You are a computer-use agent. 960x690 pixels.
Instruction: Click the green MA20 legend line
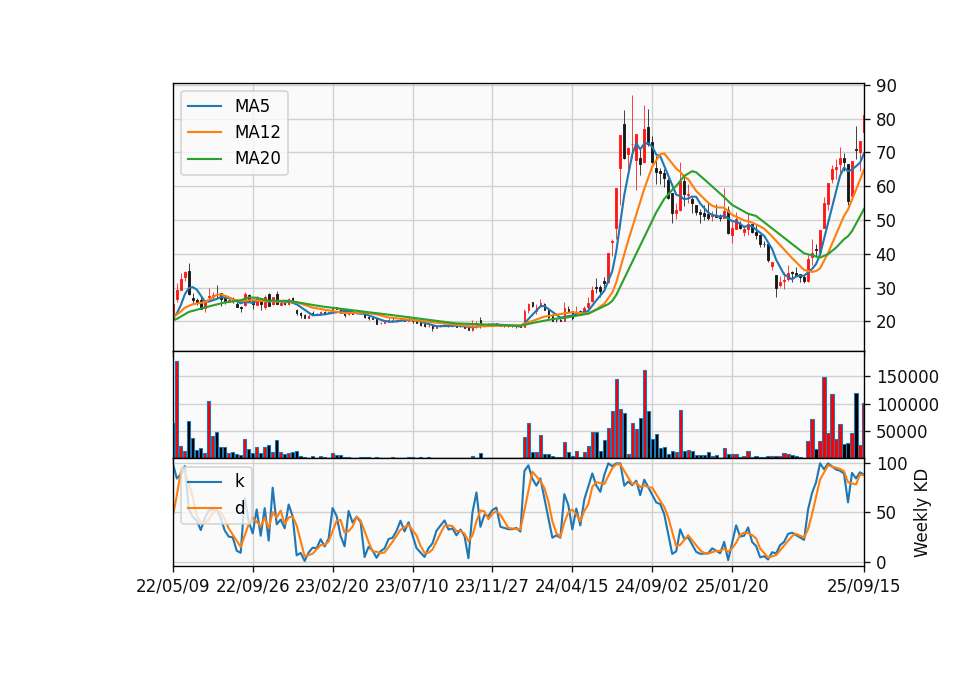204,159
